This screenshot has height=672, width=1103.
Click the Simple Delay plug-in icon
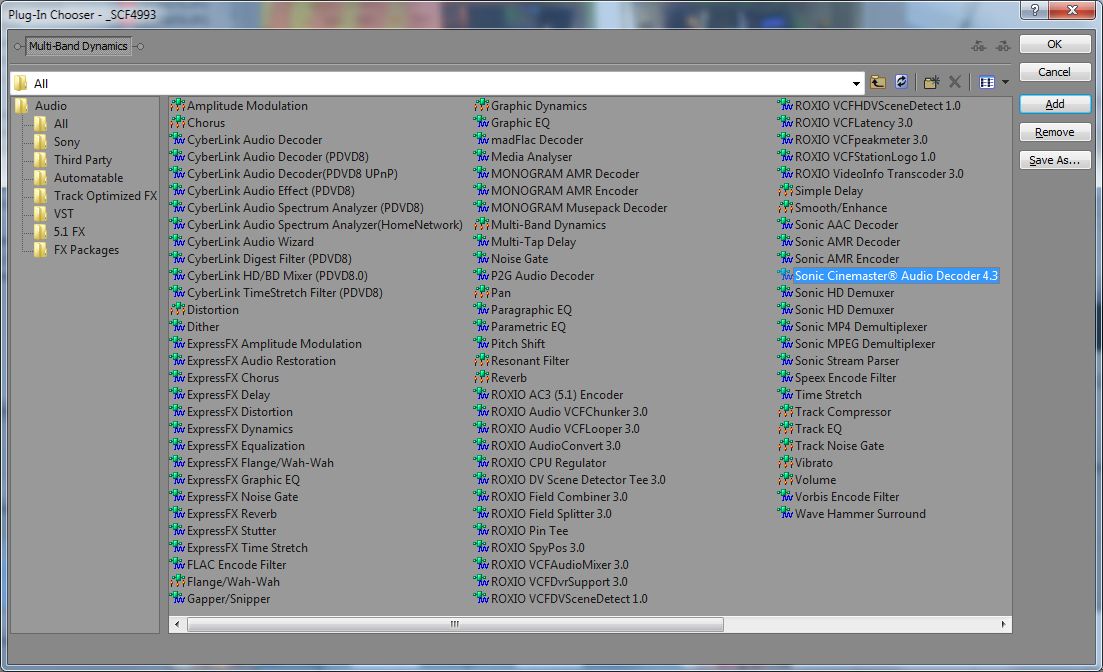click(x=786, y=191)
